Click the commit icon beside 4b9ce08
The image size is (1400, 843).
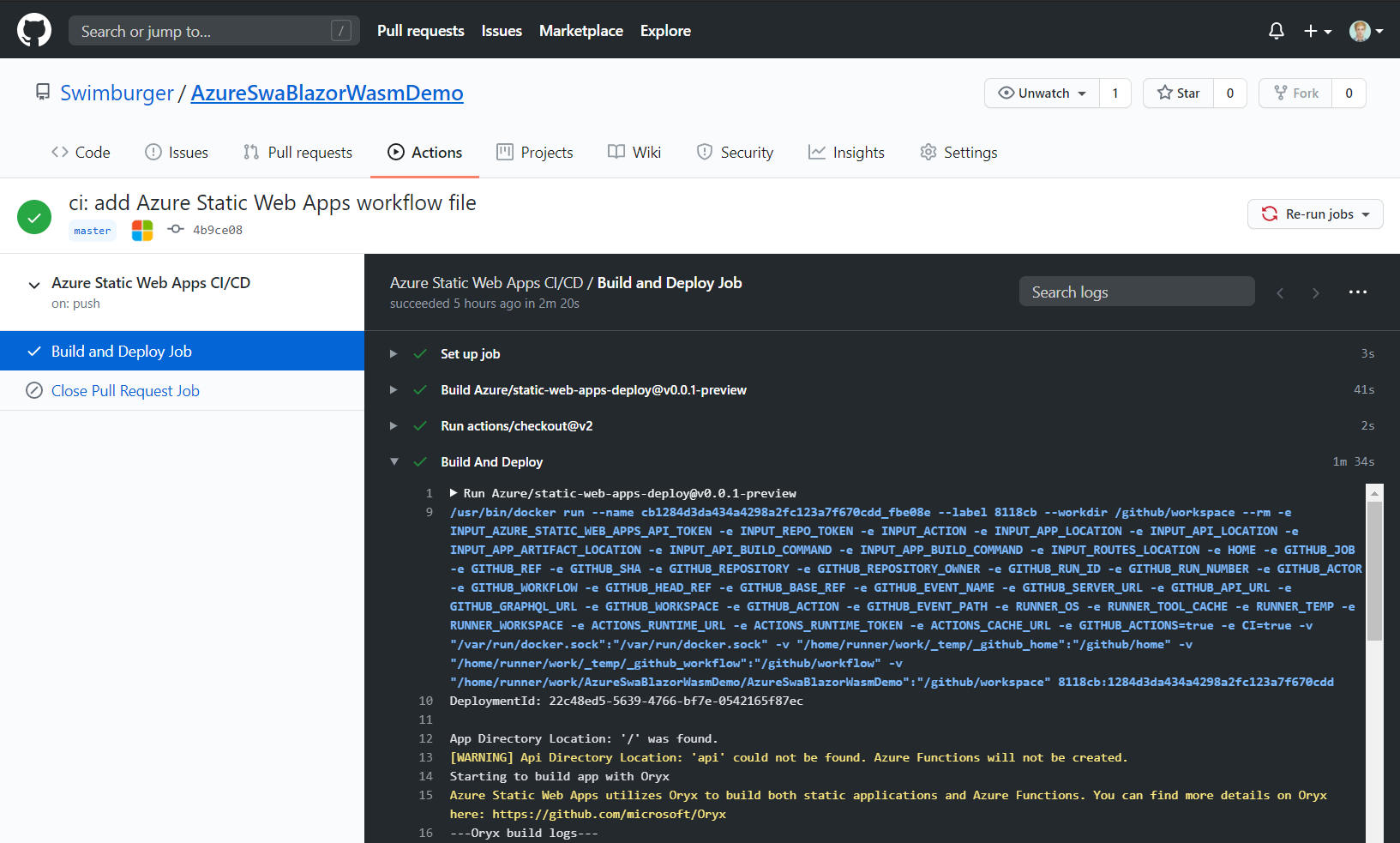point(176,229)
